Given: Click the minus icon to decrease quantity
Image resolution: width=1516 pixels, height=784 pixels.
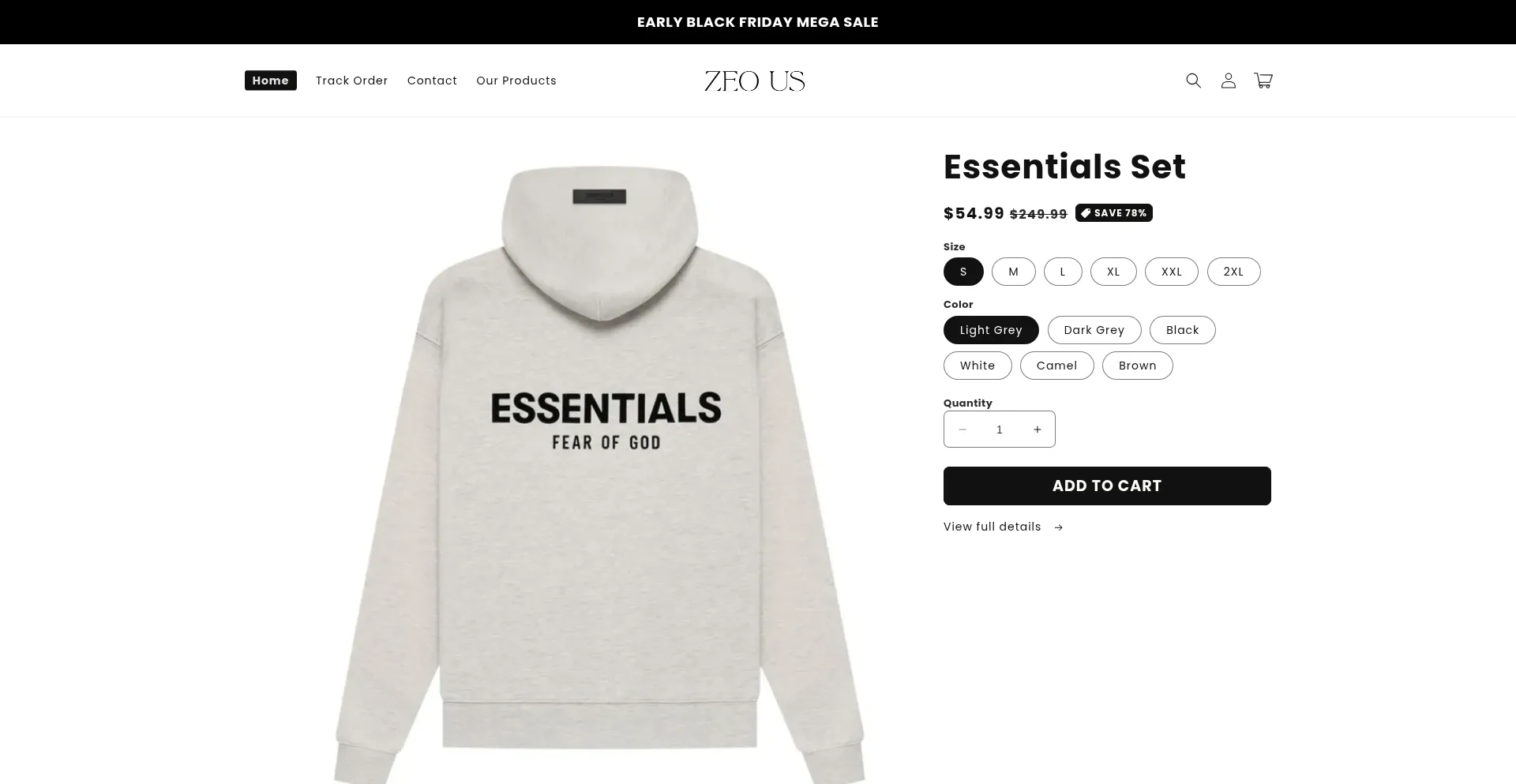Looking at the screenshot, I should coord(962,429).
